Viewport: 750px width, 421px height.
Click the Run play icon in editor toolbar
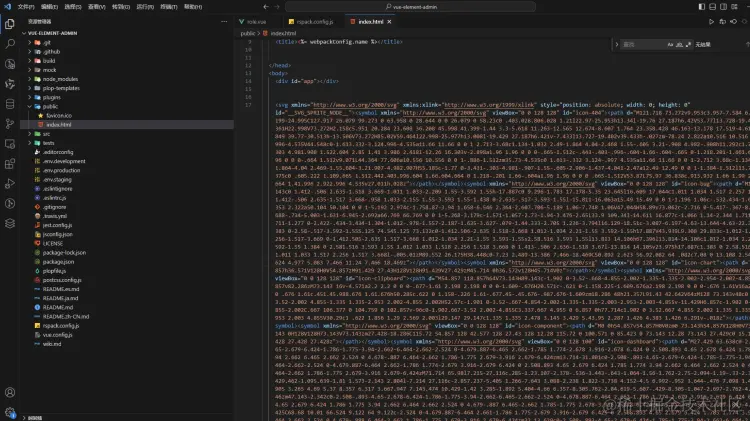(711, 22)
